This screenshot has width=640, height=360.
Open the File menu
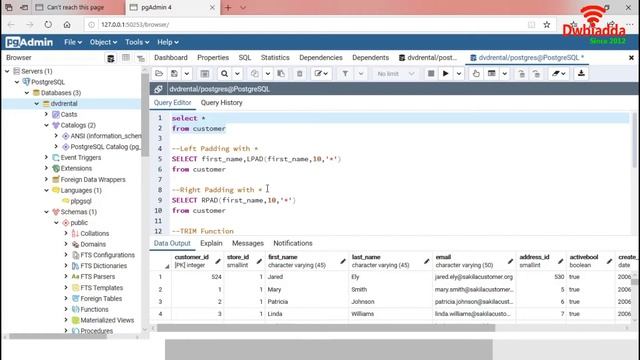pyautogui.click(x=73, y=42)
